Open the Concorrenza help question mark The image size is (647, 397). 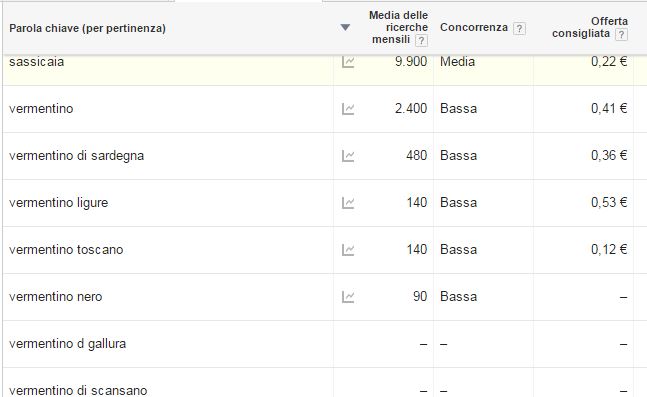tap(519, 28)
